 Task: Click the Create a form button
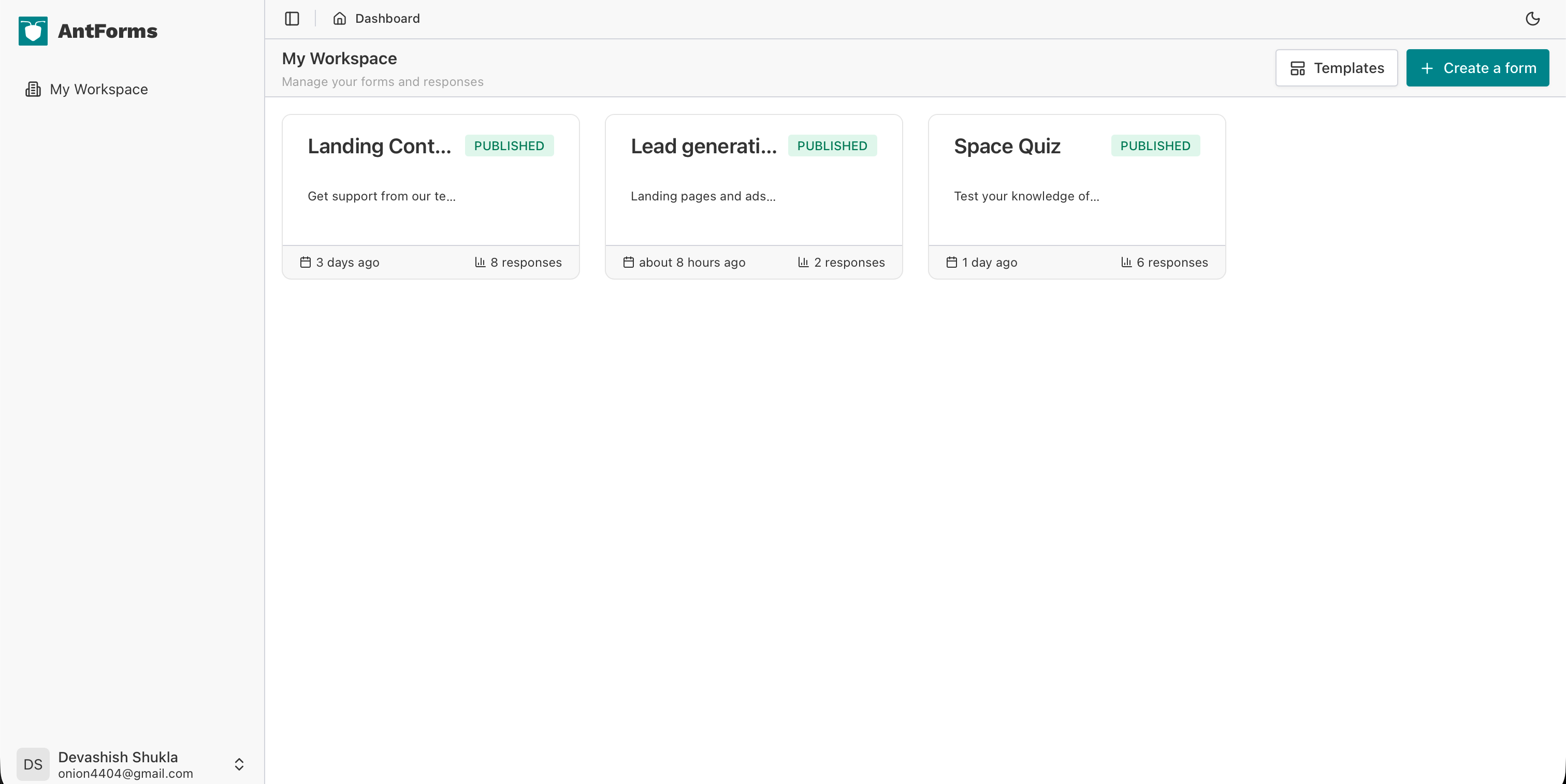1478,67
